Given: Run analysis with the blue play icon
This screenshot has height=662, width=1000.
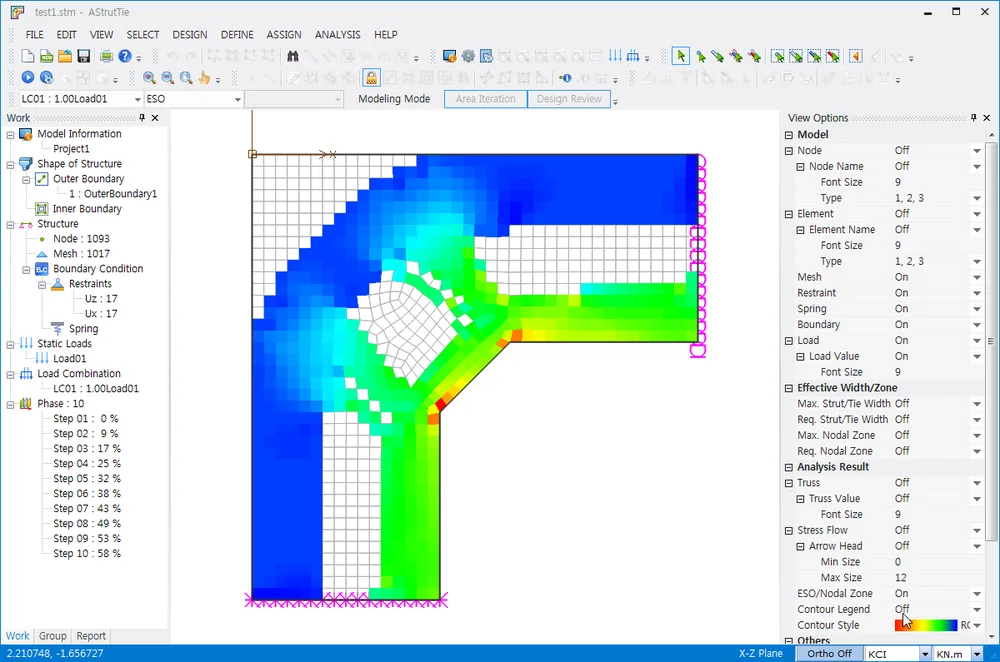Looking at the screenshot, I should tap(27, 78).
